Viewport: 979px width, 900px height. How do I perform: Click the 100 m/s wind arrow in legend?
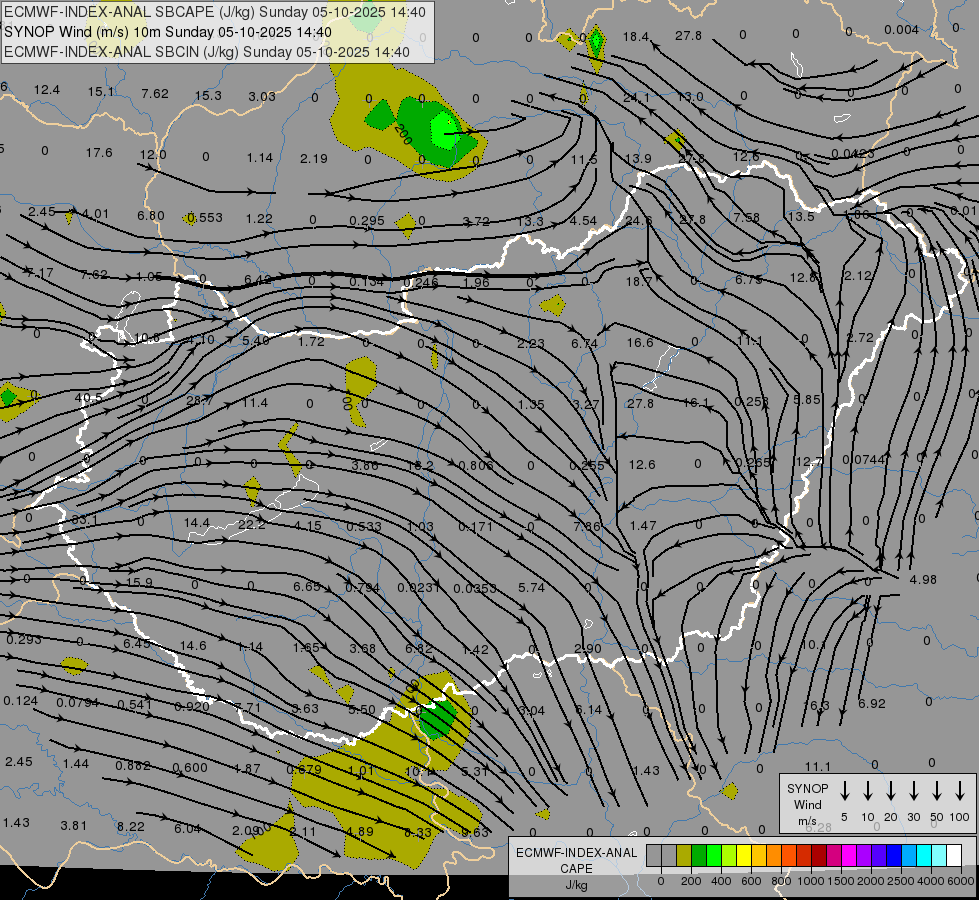960,791
